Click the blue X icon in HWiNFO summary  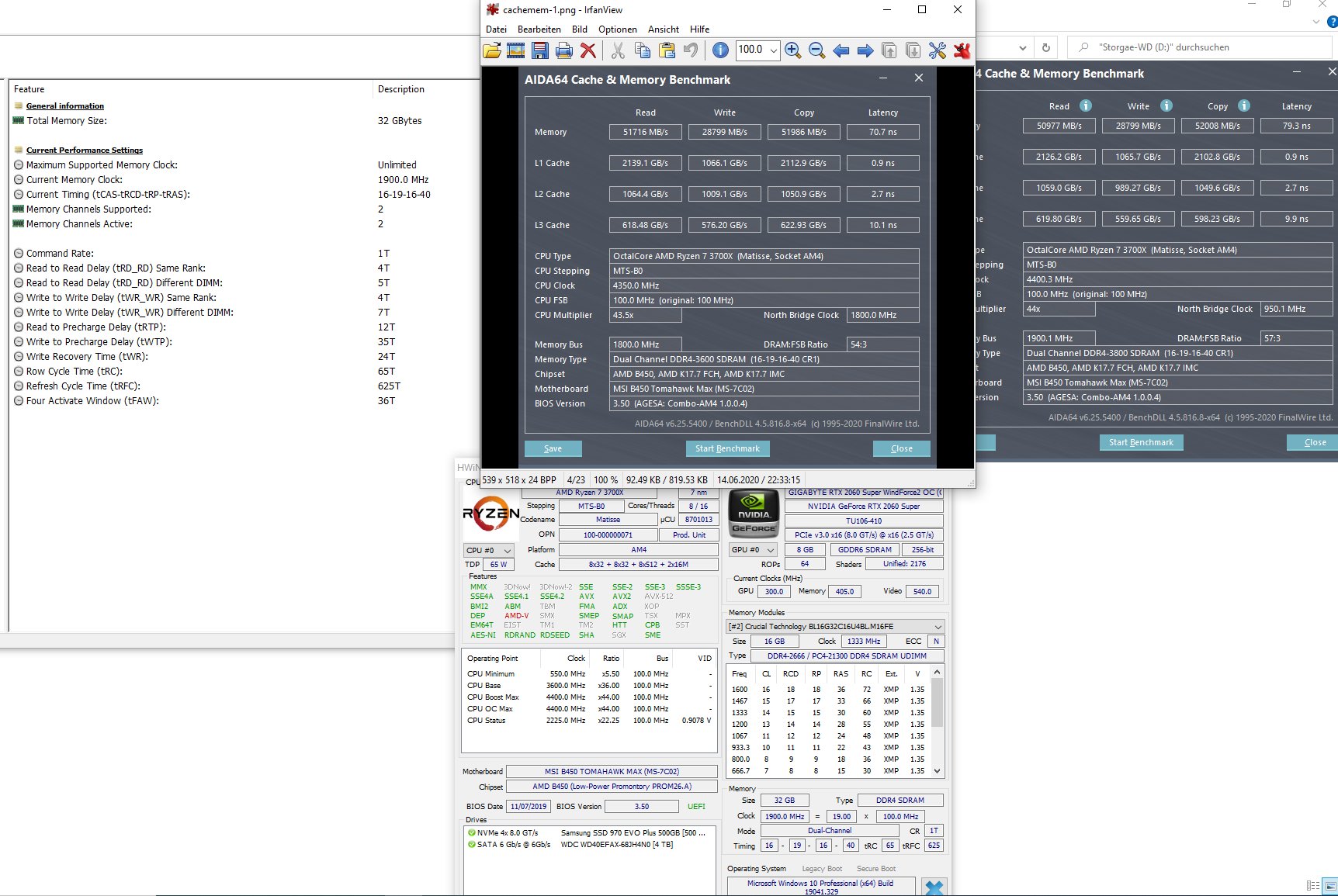(x=934, y=888)
